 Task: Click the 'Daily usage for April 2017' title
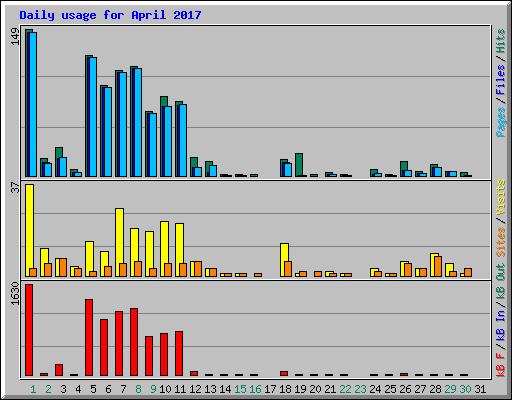tap(110, 15)
